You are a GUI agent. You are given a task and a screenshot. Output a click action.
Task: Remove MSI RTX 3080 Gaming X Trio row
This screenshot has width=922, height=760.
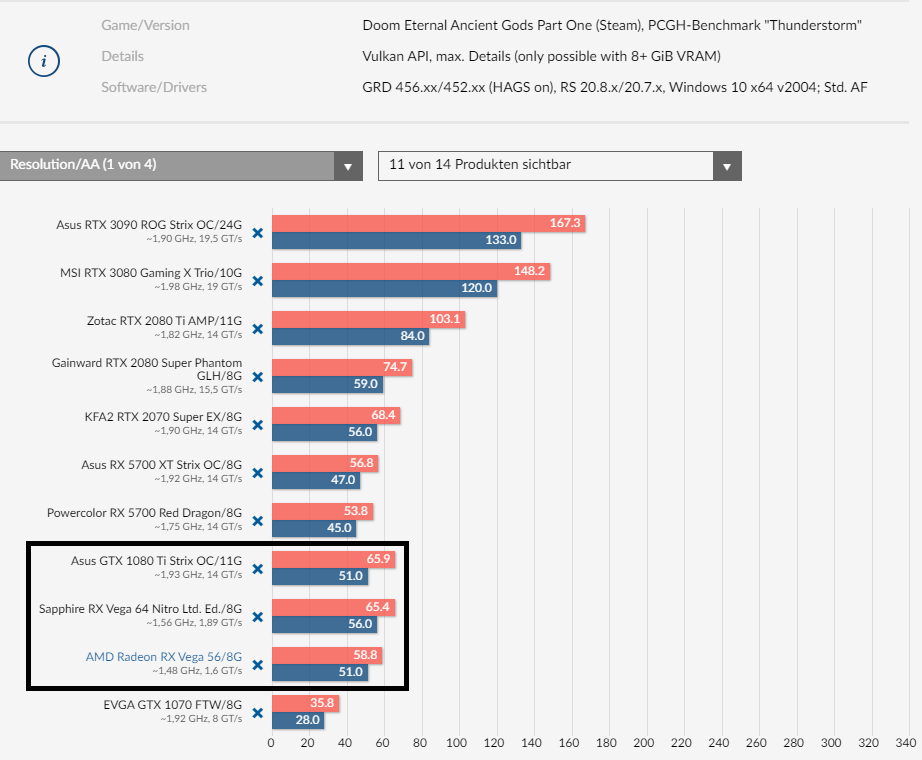coord(258,281)
